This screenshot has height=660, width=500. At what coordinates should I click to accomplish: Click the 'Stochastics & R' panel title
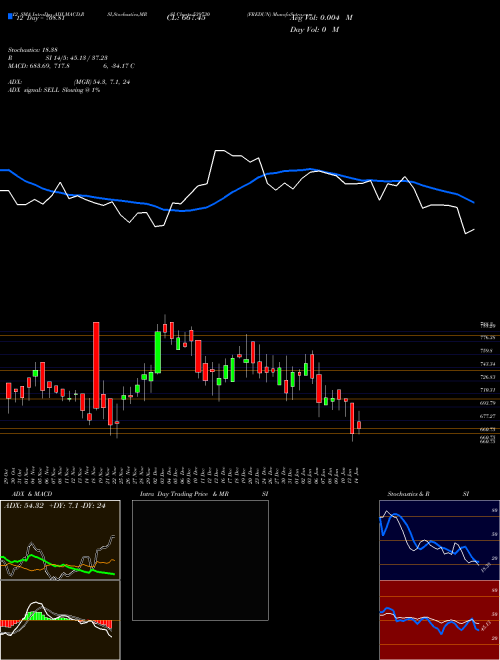point(408,494)
